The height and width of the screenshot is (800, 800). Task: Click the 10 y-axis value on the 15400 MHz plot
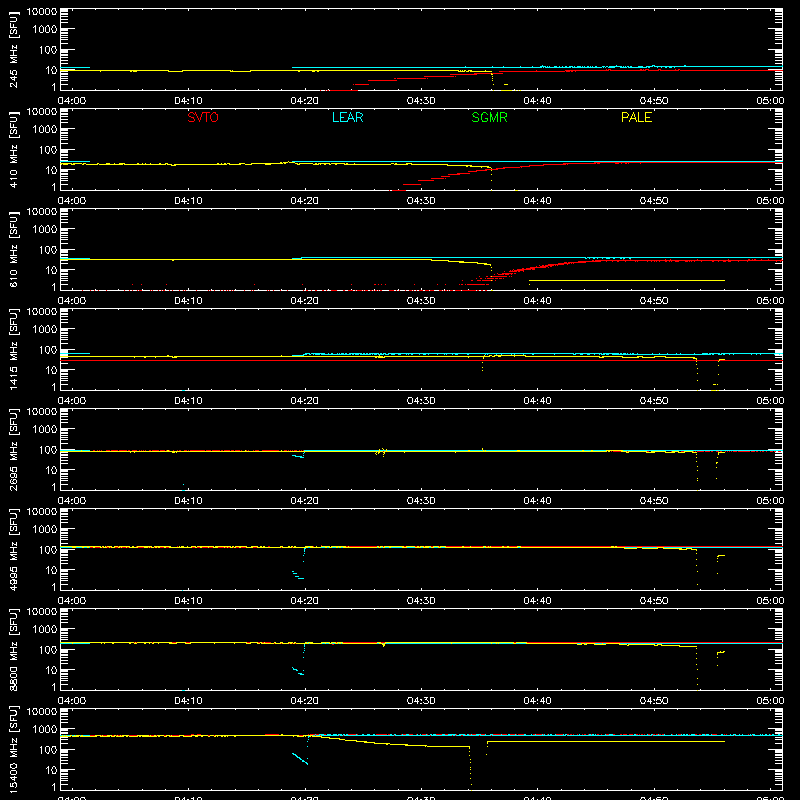pyautogui.click(x=51, y=770)
